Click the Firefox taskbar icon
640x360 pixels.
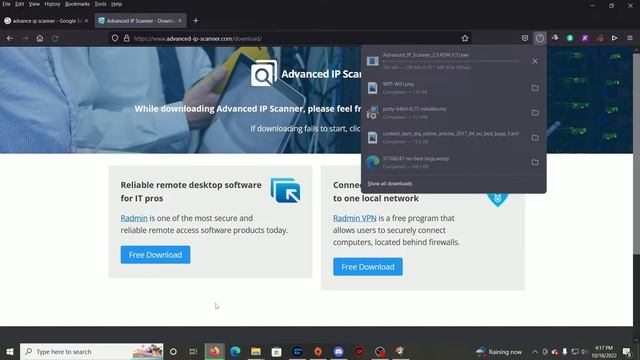pos(215,351)
